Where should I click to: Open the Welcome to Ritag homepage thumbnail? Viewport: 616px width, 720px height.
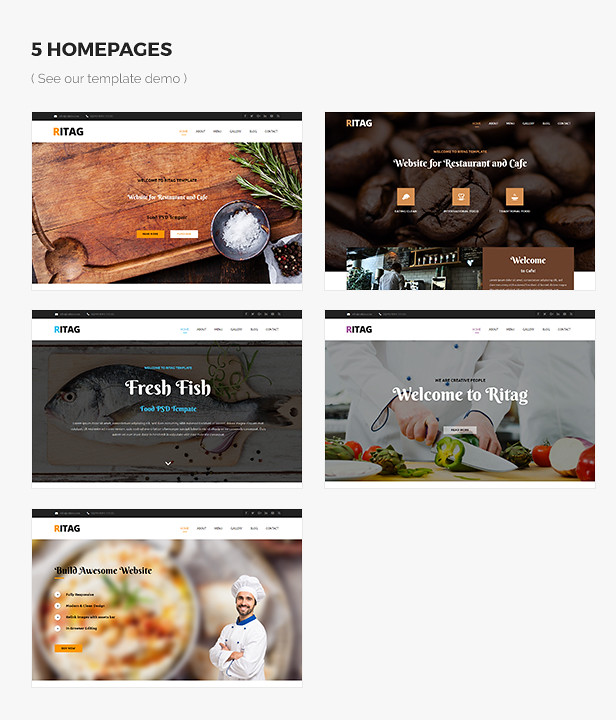460,399
